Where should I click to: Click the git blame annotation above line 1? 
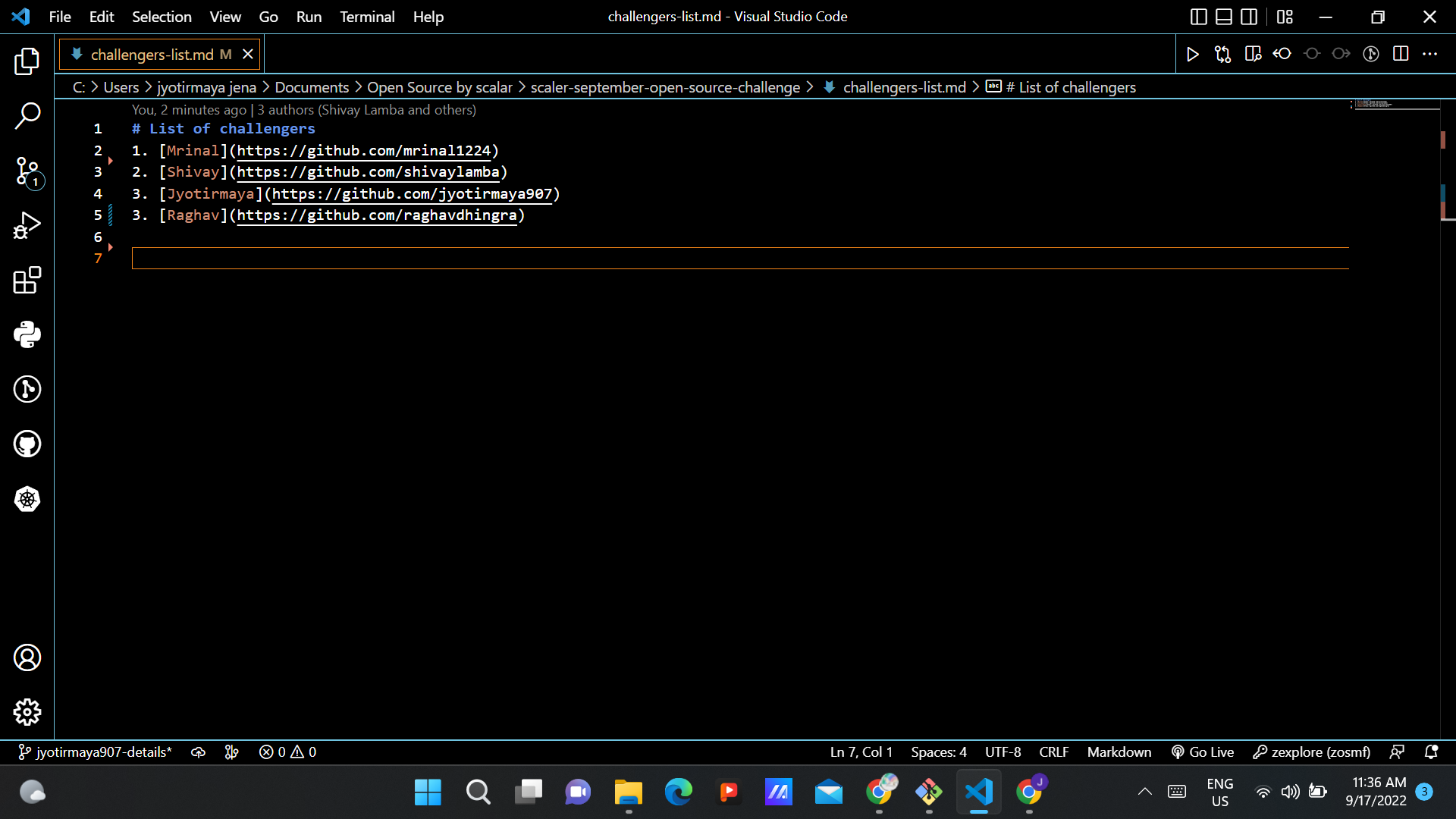click(304, 110)
